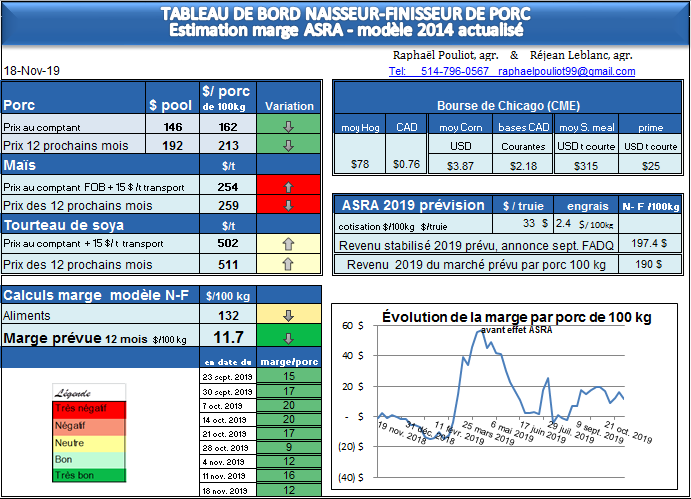Click the moy Hog $78 value cell
The image size is (691, 499).
[359, 164]
